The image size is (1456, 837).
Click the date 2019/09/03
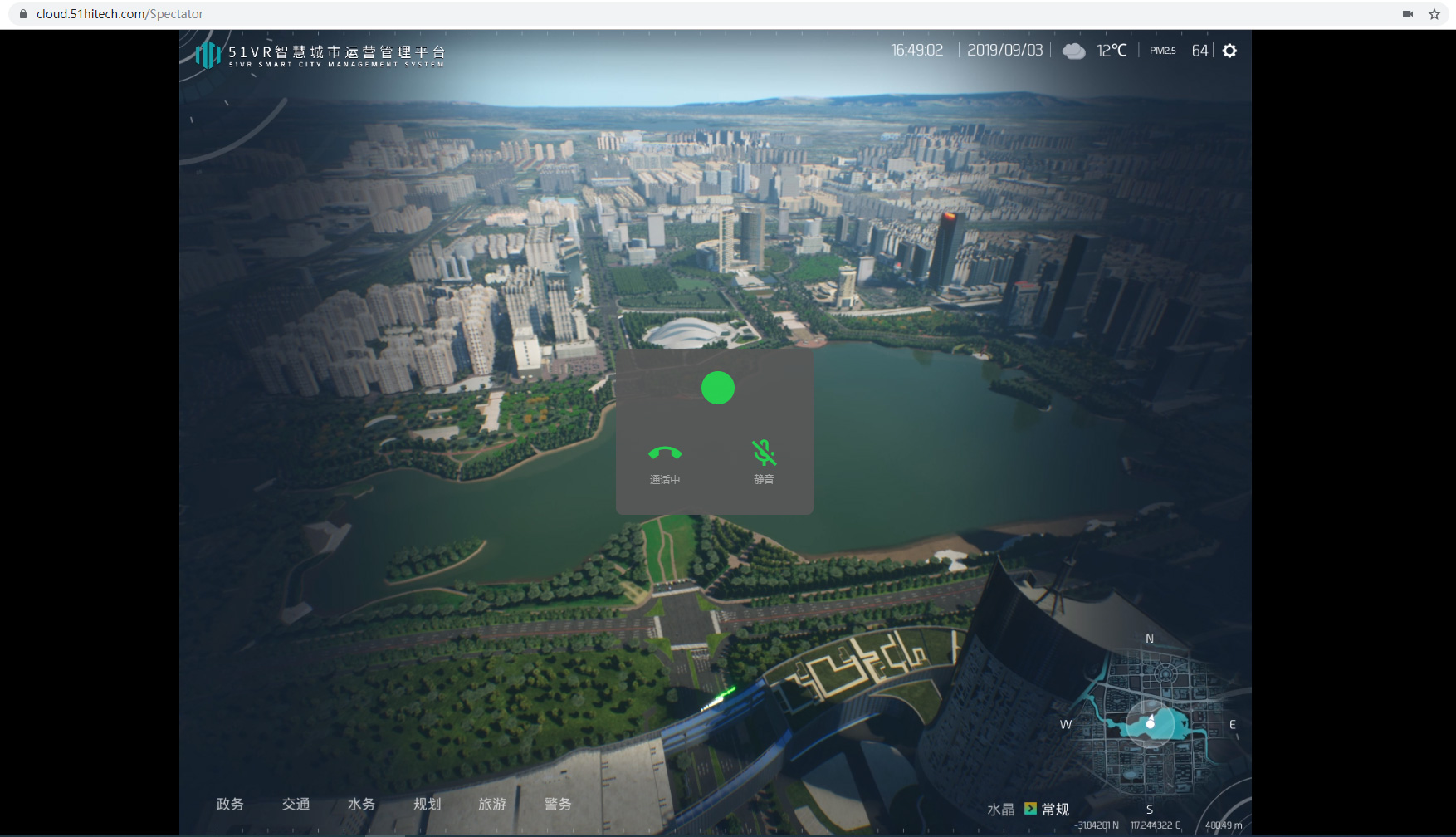[1005, 51]
